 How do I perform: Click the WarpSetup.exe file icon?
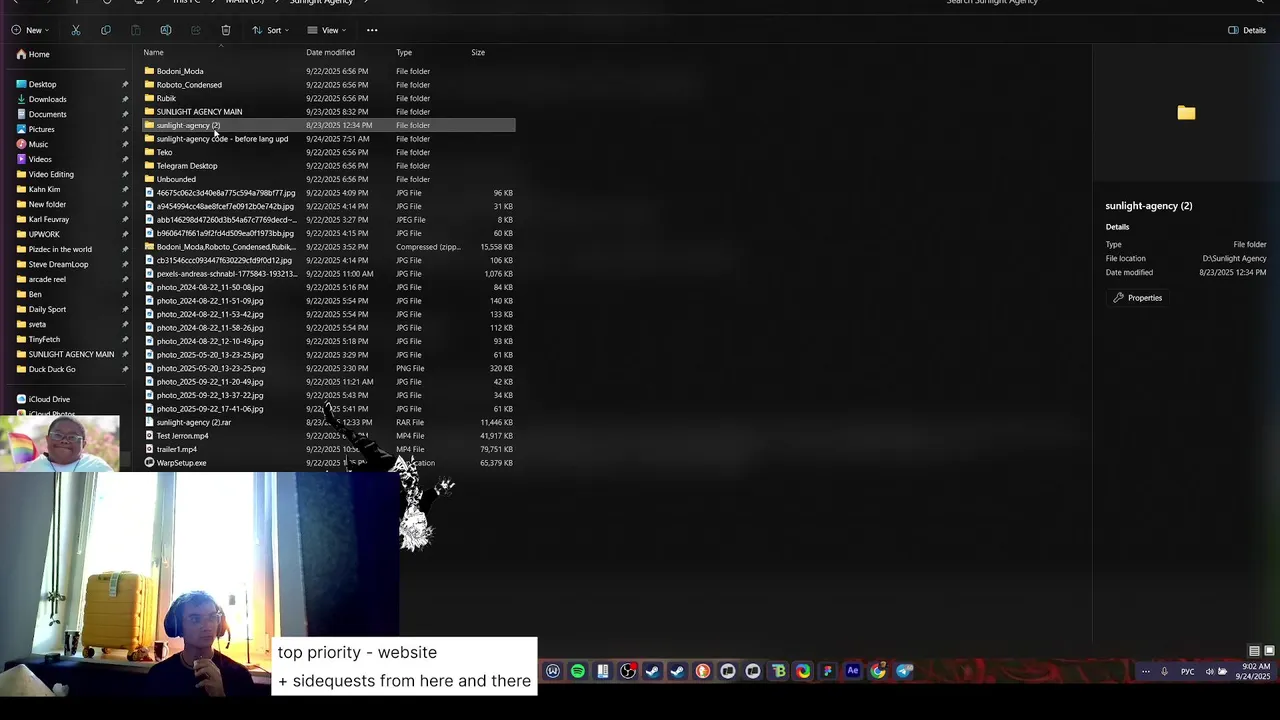(150, 463)
